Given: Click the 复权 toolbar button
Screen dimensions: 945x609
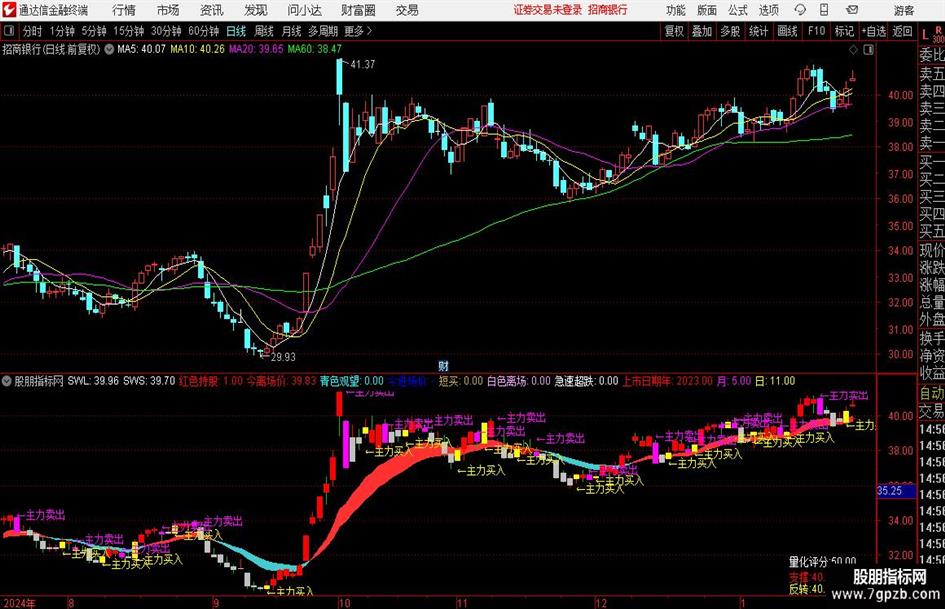Looking at the screenshot, I should 674,31.
